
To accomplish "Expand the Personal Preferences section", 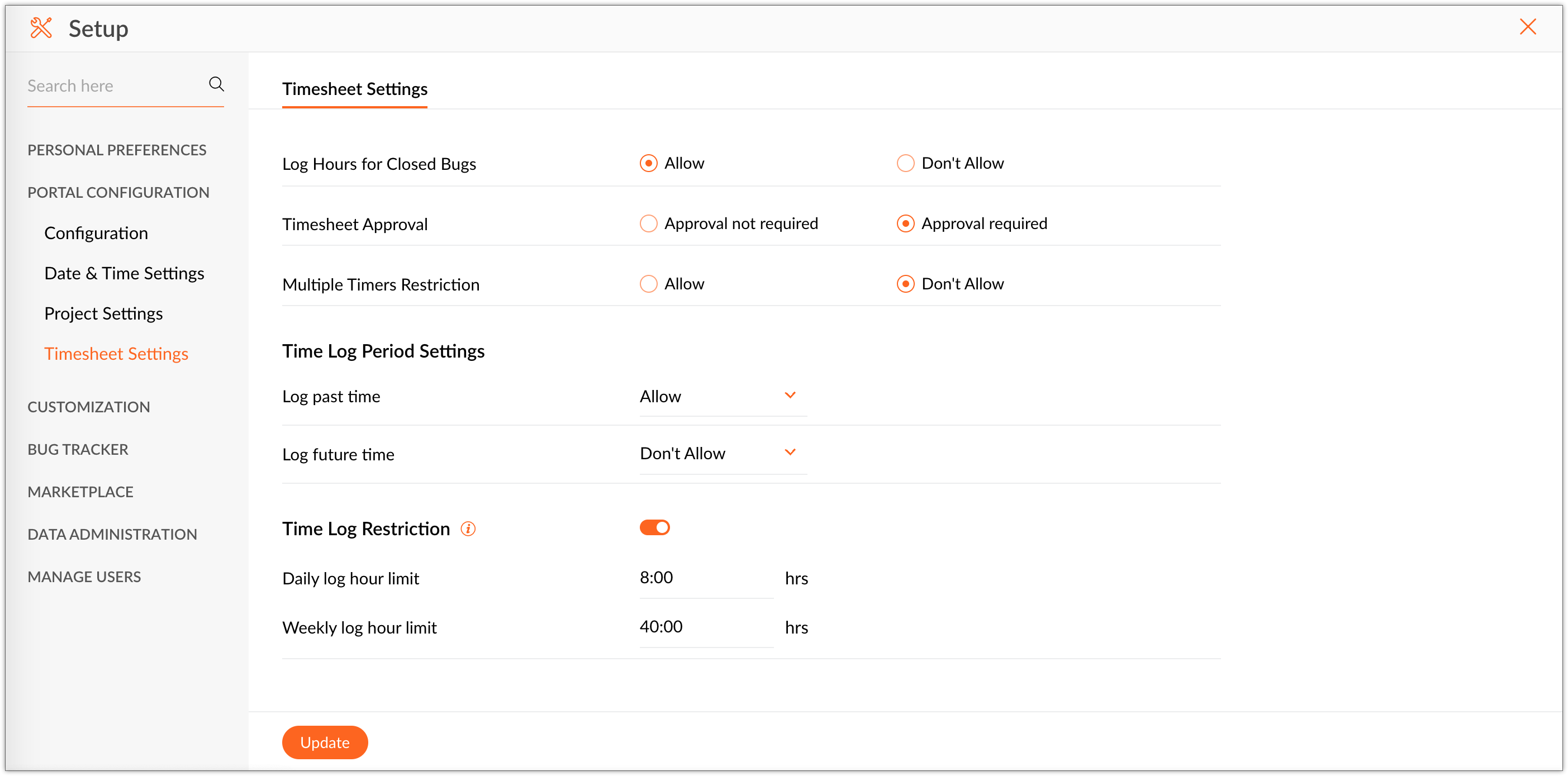I will (x=117, y=150).
